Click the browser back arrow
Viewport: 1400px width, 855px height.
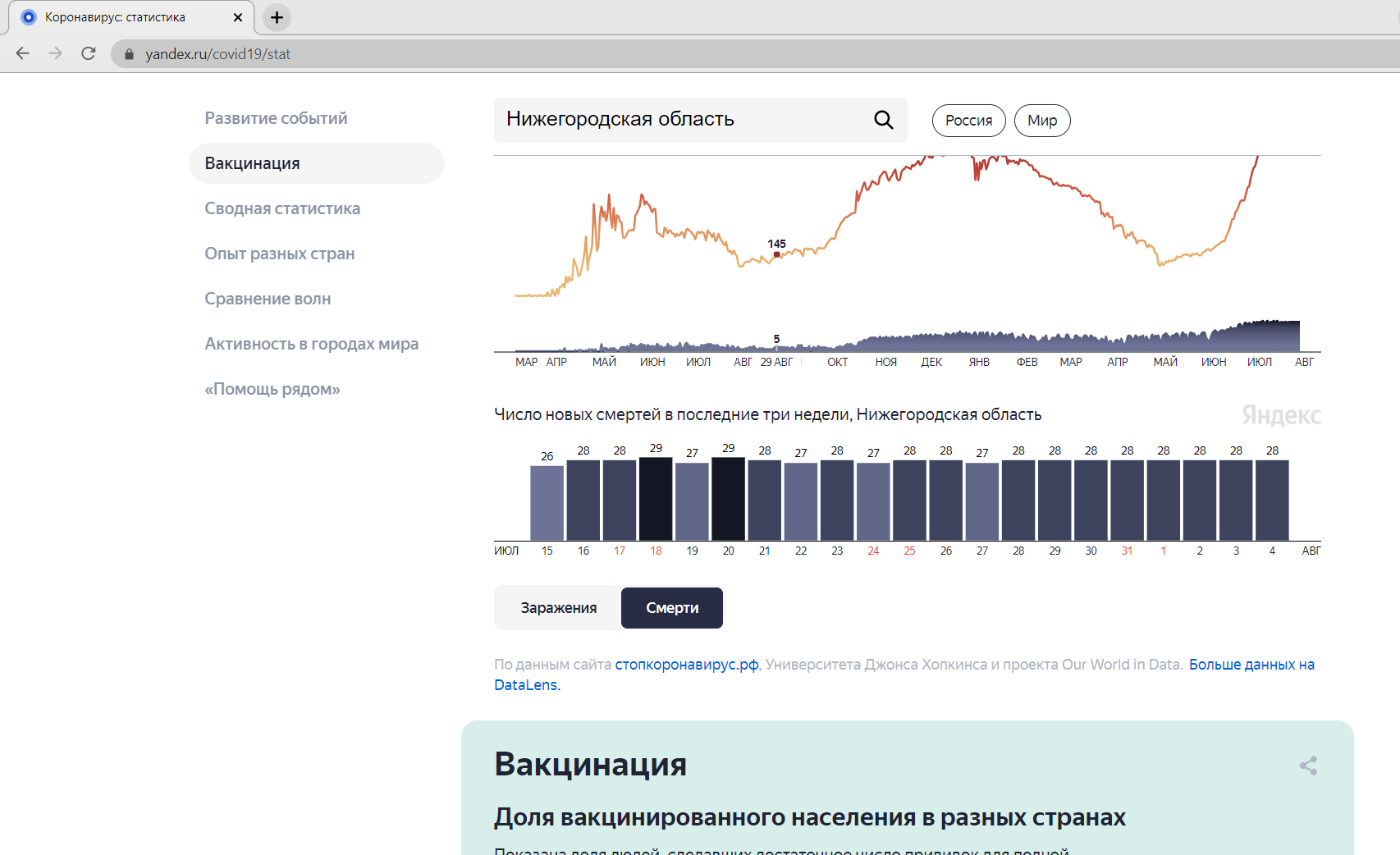(23, 53)
